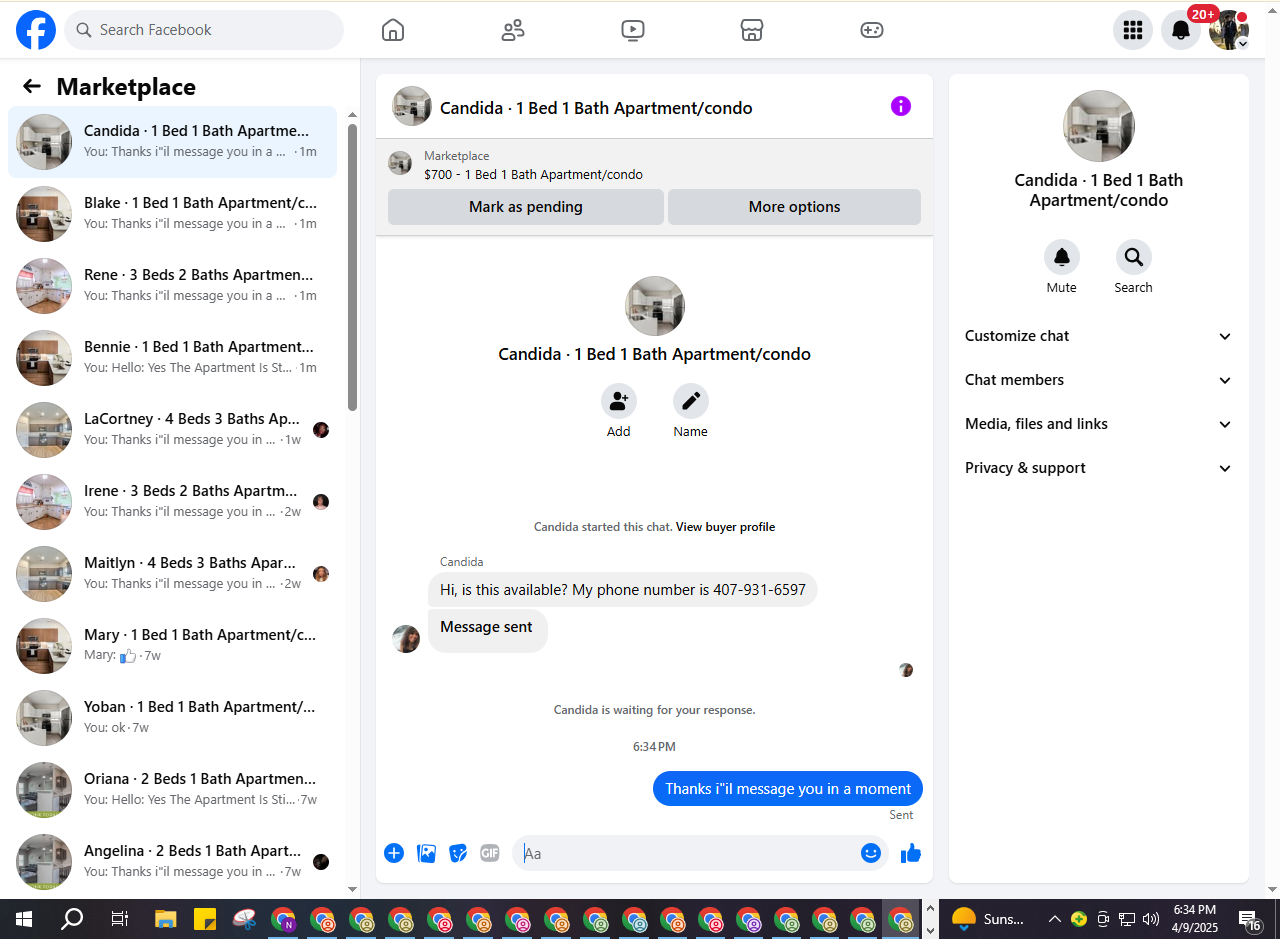Viewport: 1280px width, 939px height.
Task: Click the Search magnifier in chat details
Action: 1134,257
